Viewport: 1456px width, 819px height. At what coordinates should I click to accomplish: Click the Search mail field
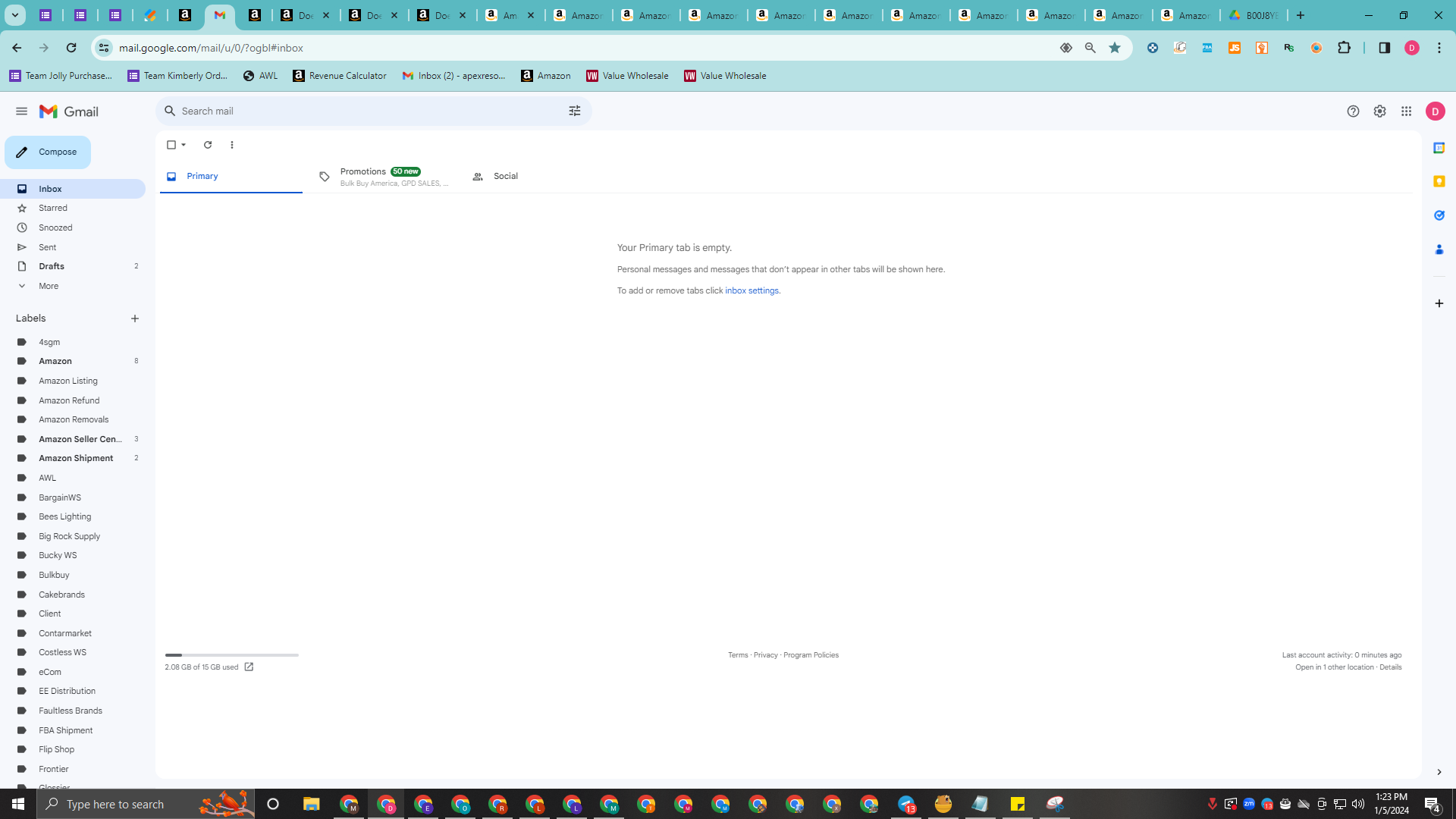tap(372, 111)
